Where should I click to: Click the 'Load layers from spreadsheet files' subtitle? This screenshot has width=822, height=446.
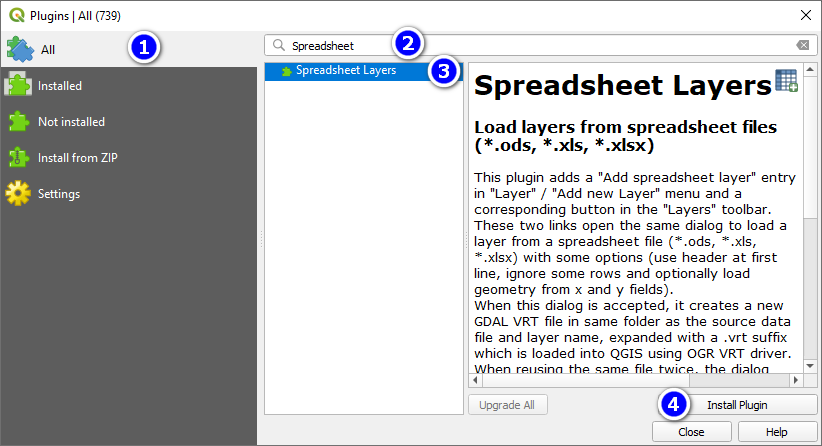click(625, 136)
